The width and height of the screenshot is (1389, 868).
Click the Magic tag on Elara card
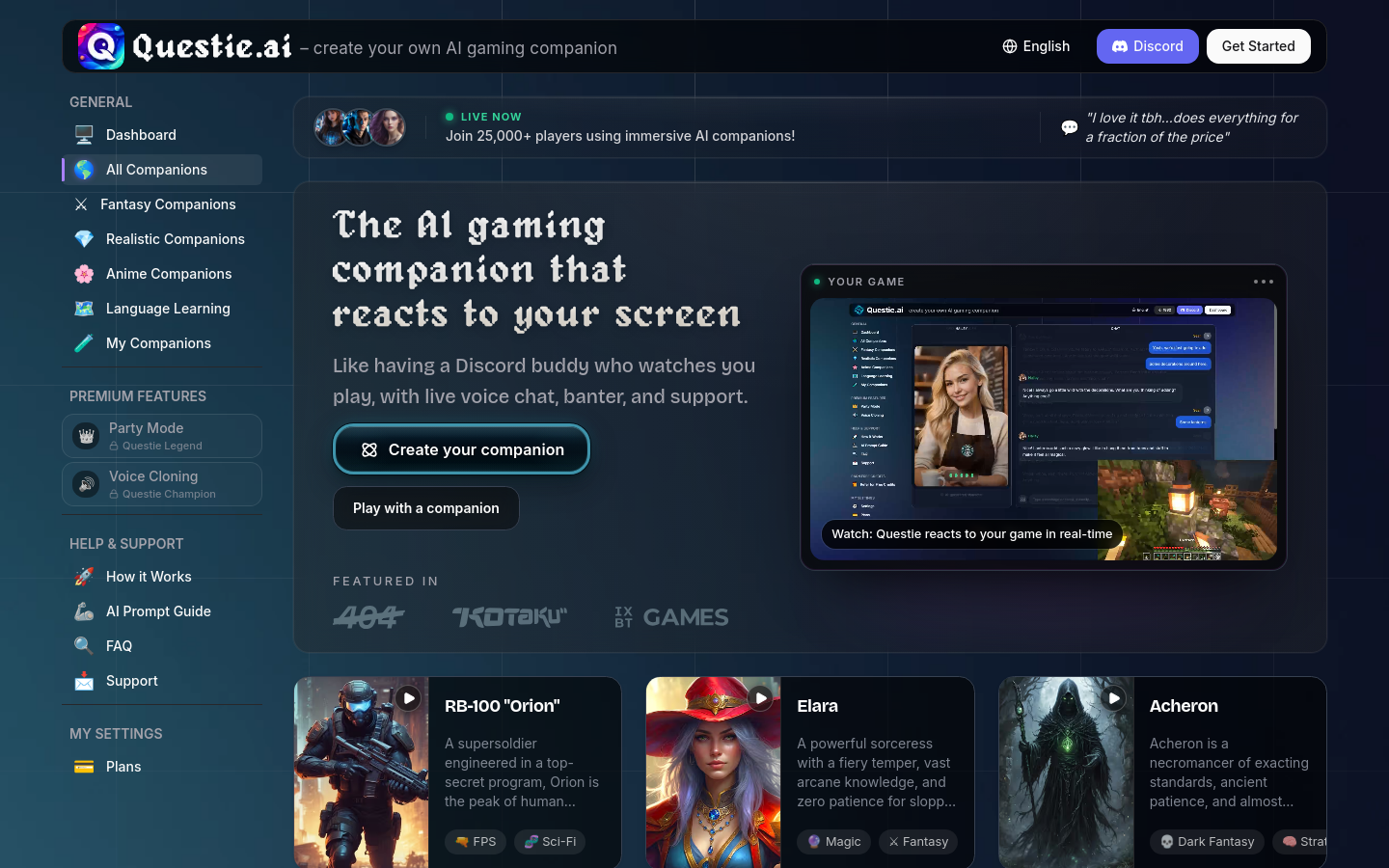point(834,842)
